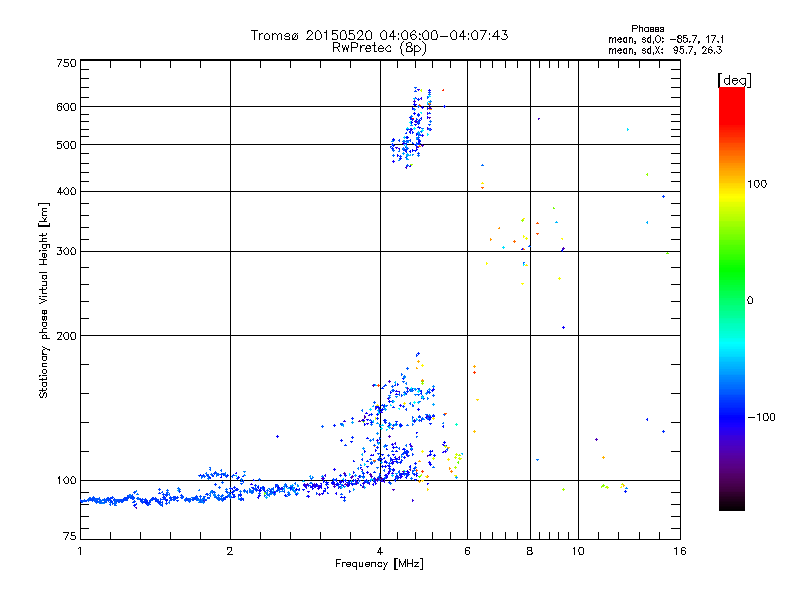Screen dimensions: 800x600
Task: Click the y-axis tick label '100'
Action: pyautogui.click(x=66, y=480)
